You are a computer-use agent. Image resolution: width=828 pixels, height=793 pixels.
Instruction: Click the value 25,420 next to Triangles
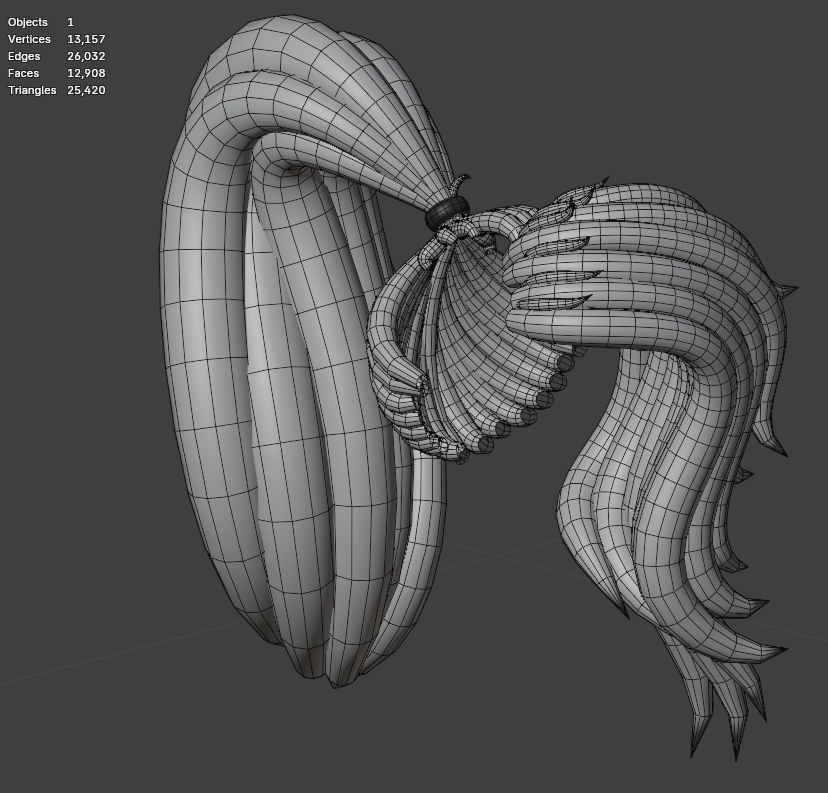(x=85, y=90)
